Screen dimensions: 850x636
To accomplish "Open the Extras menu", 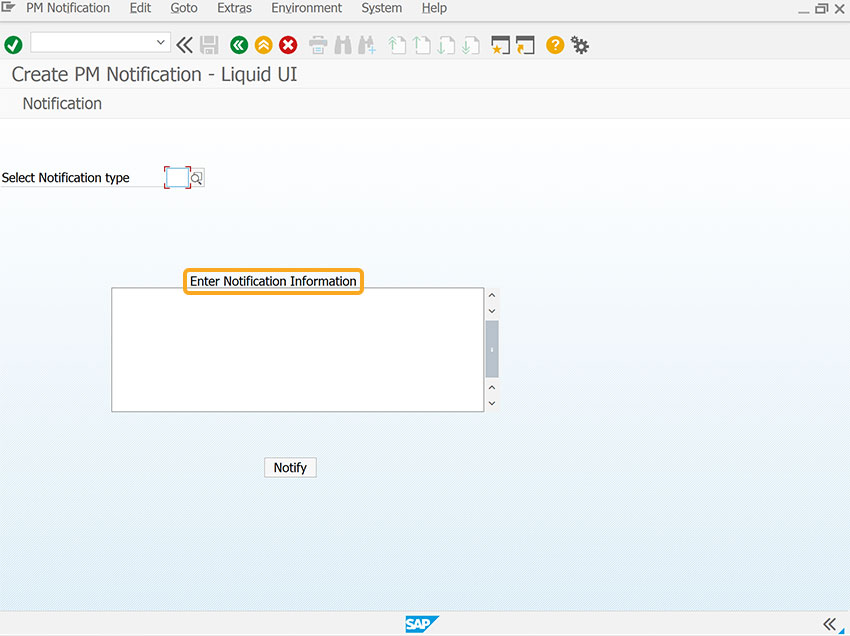I will (234, 8).
